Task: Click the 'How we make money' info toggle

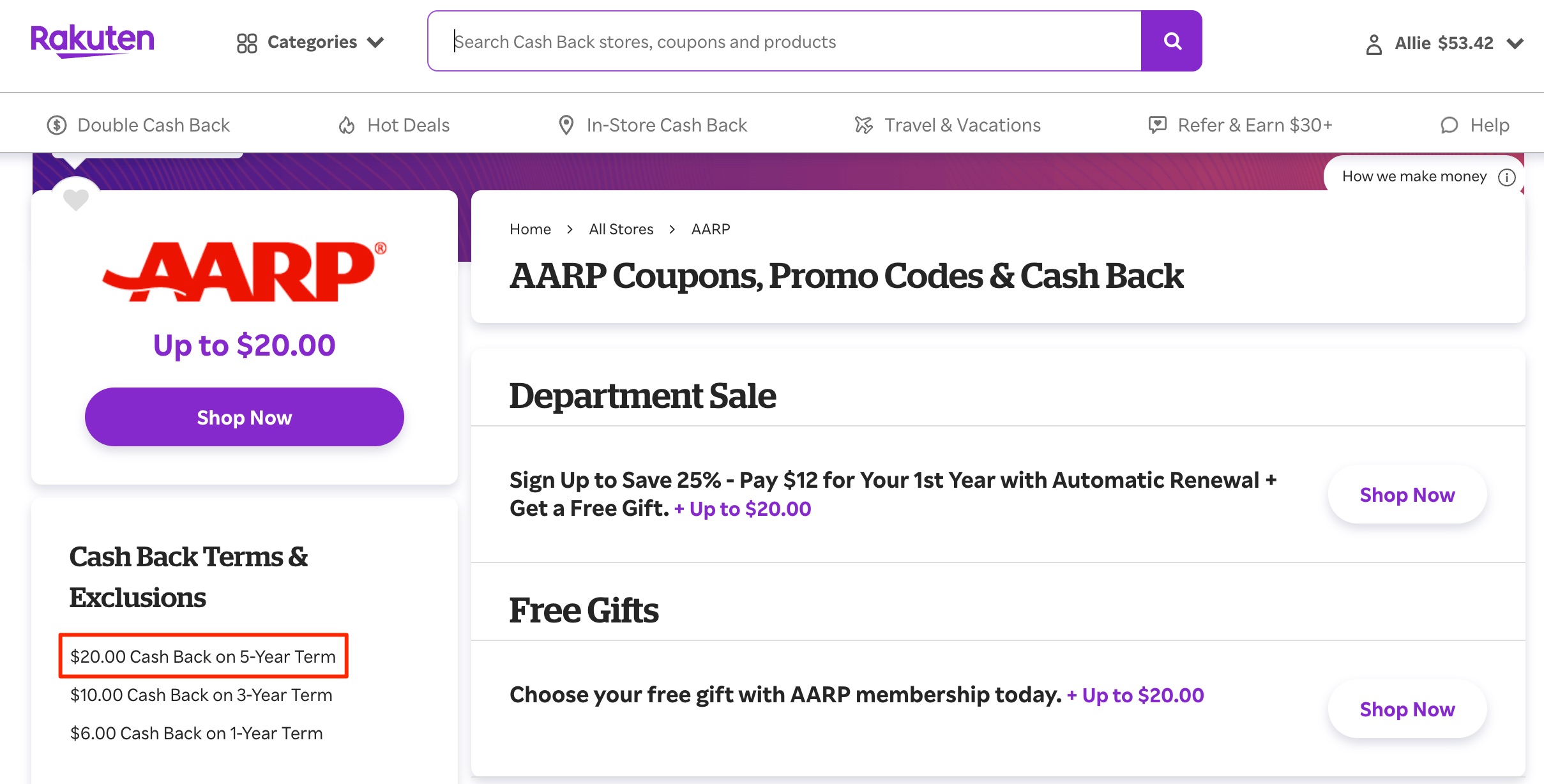Action: tap(1508, 177)
